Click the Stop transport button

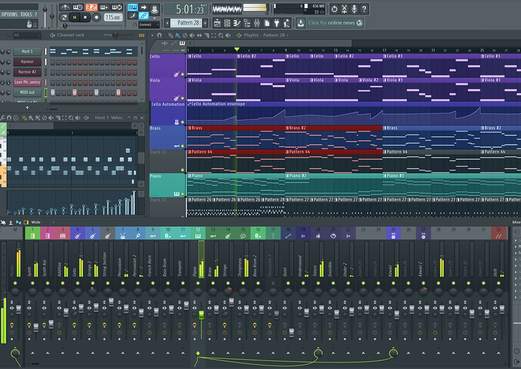(x=85, y=17)
